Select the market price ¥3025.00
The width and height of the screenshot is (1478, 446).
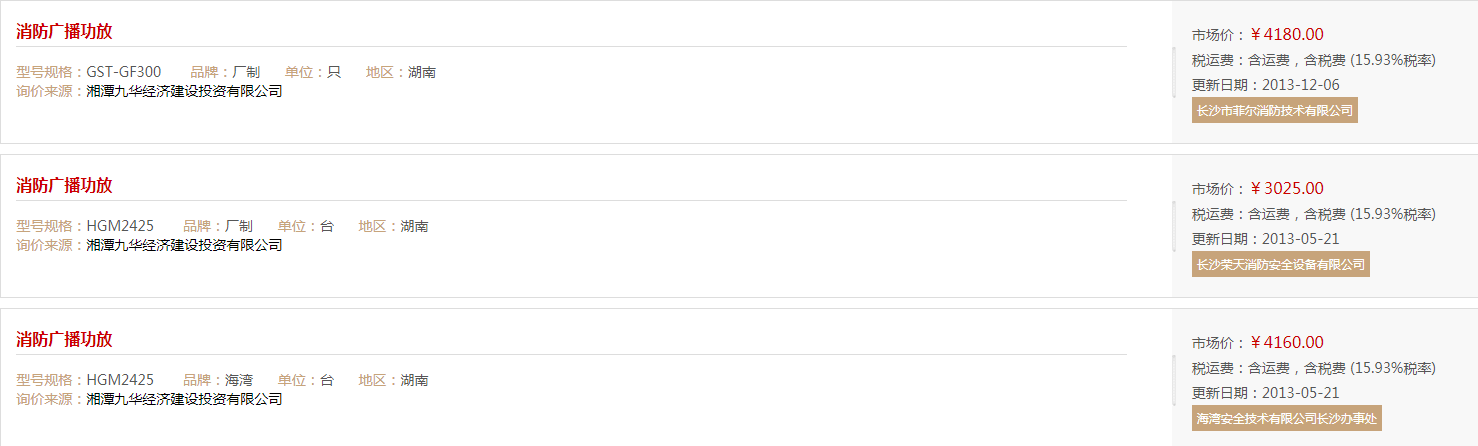point(1287,188)
